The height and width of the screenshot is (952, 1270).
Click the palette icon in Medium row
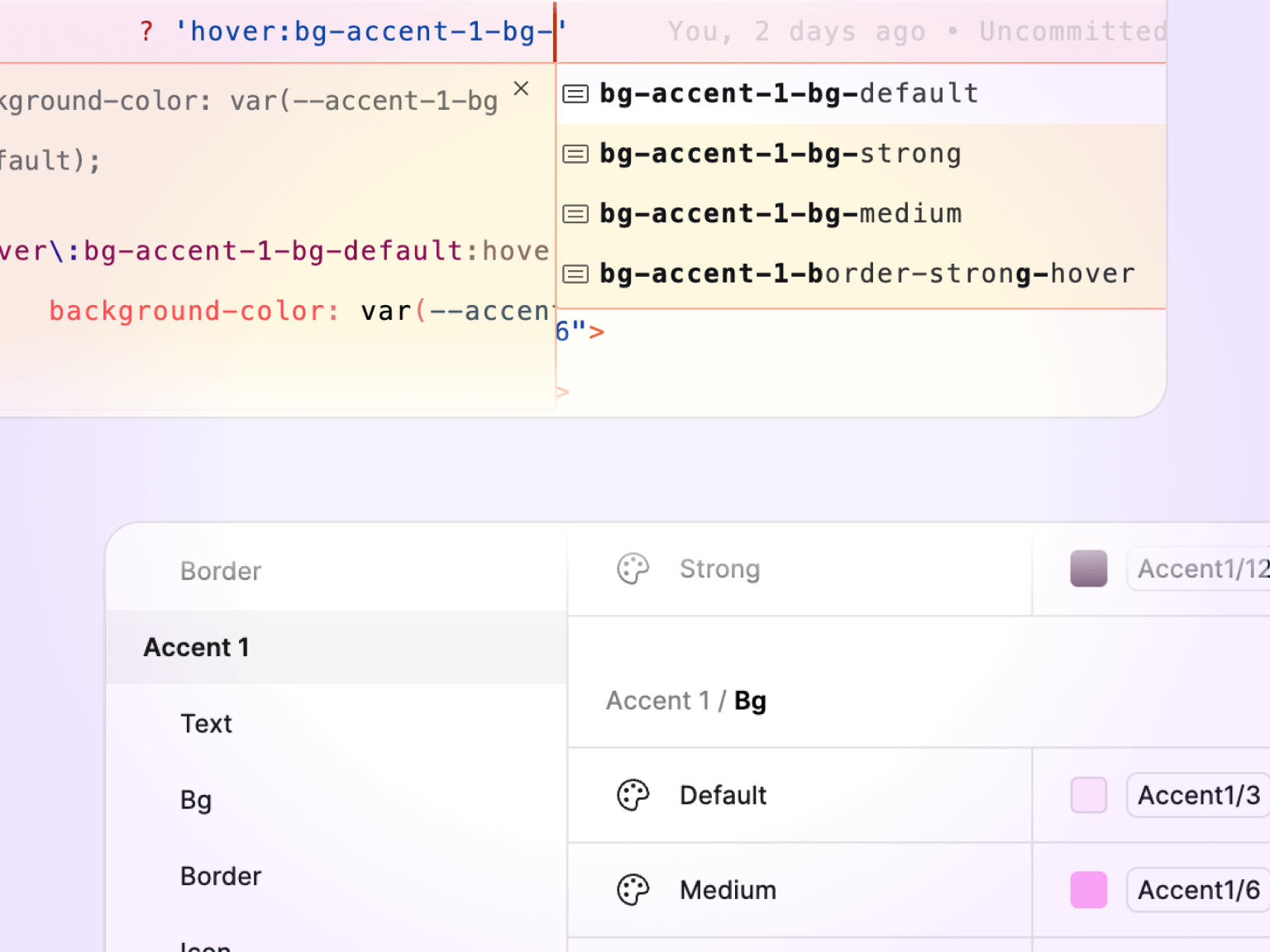click(x=633, y=890)
